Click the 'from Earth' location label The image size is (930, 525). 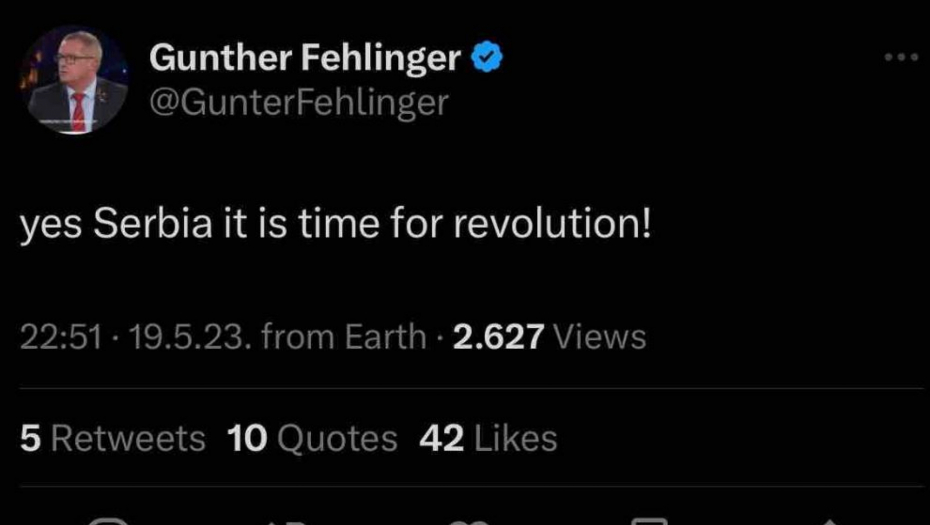click(x=343, y=337)
